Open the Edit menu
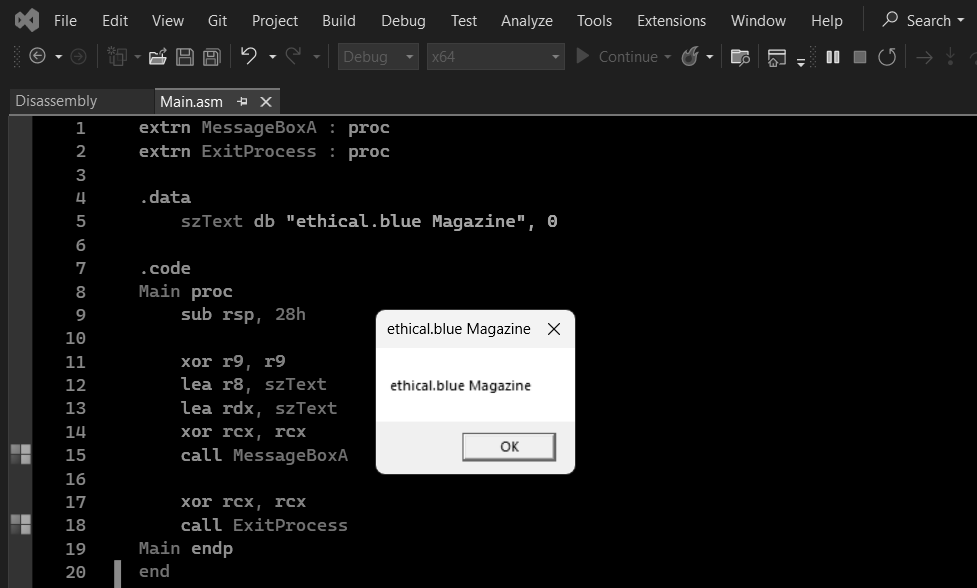 (x=115, y=21)
